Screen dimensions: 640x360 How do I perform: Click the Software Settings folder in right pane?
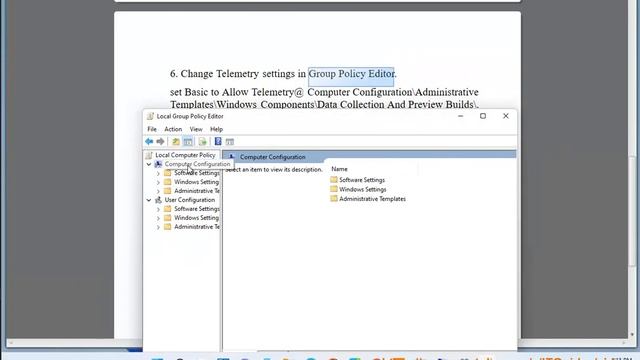(358, 180)
